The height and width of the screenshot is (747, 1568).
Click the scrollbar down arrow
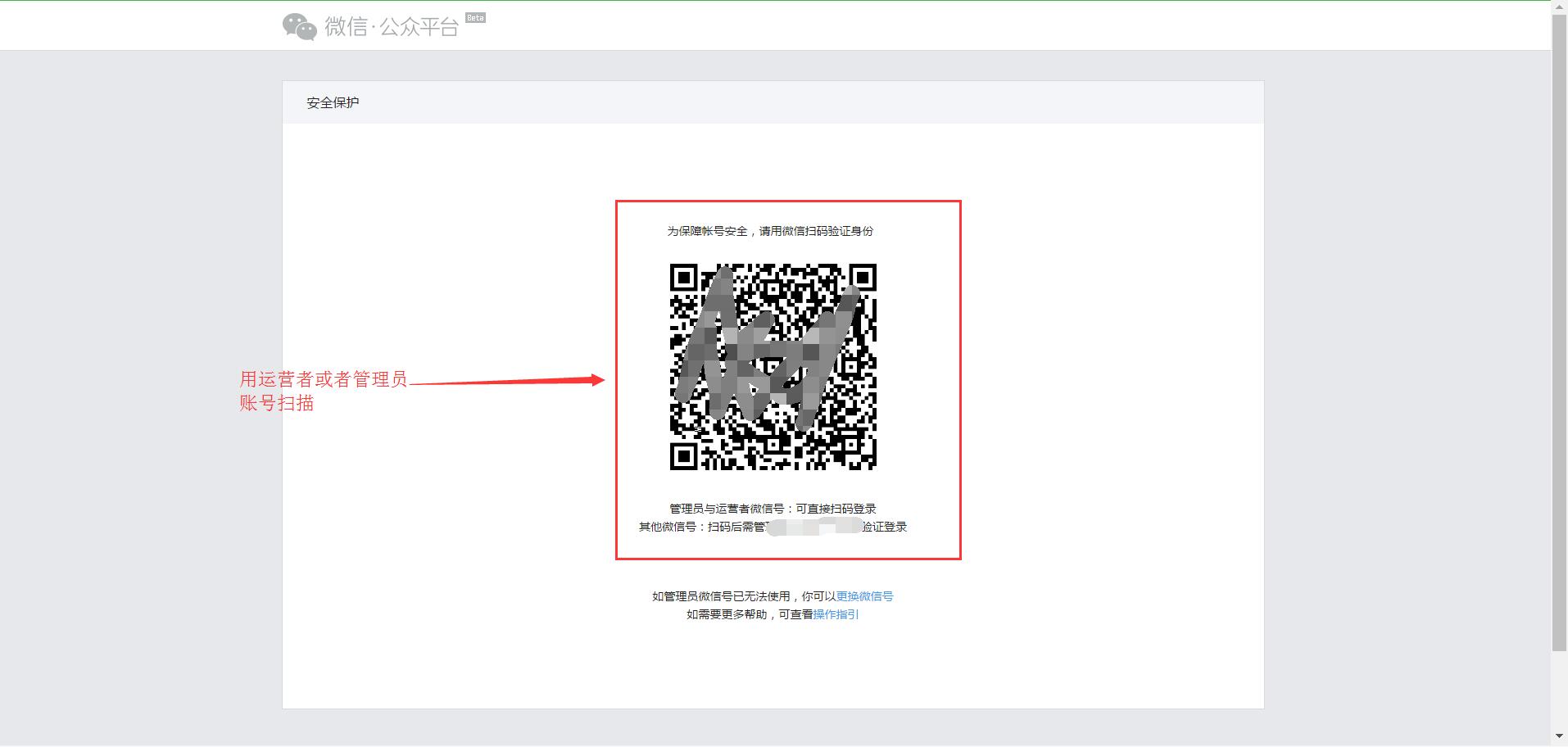[x=1559, y=736]
